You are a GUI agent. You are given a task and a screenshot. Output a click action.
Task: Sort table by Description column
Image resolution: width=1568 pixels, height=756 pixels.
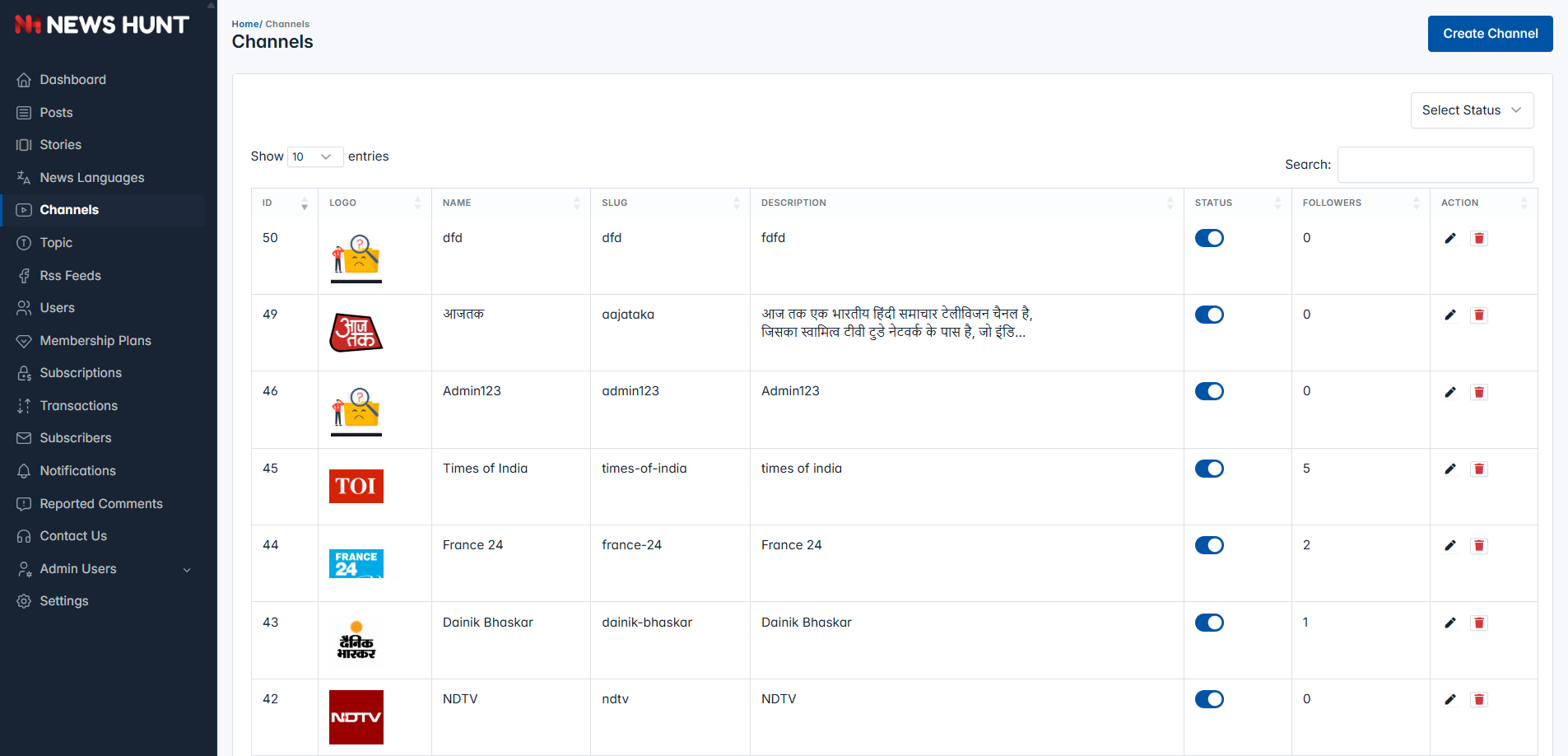(x=966, y=203)
